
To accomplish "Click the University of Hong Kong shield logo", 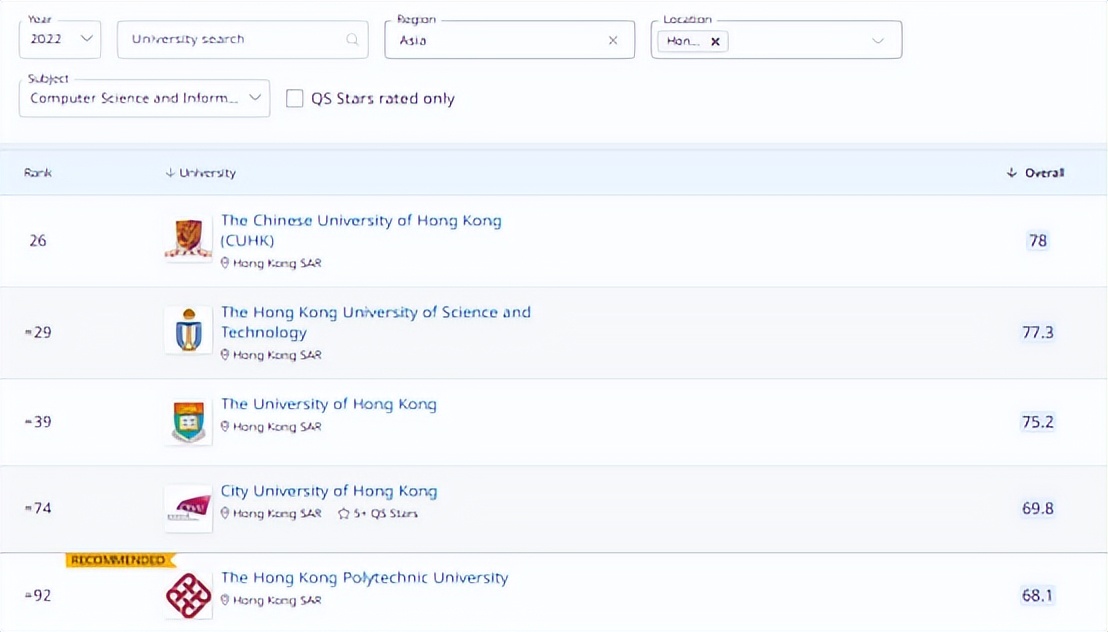I will pos(188,421).
